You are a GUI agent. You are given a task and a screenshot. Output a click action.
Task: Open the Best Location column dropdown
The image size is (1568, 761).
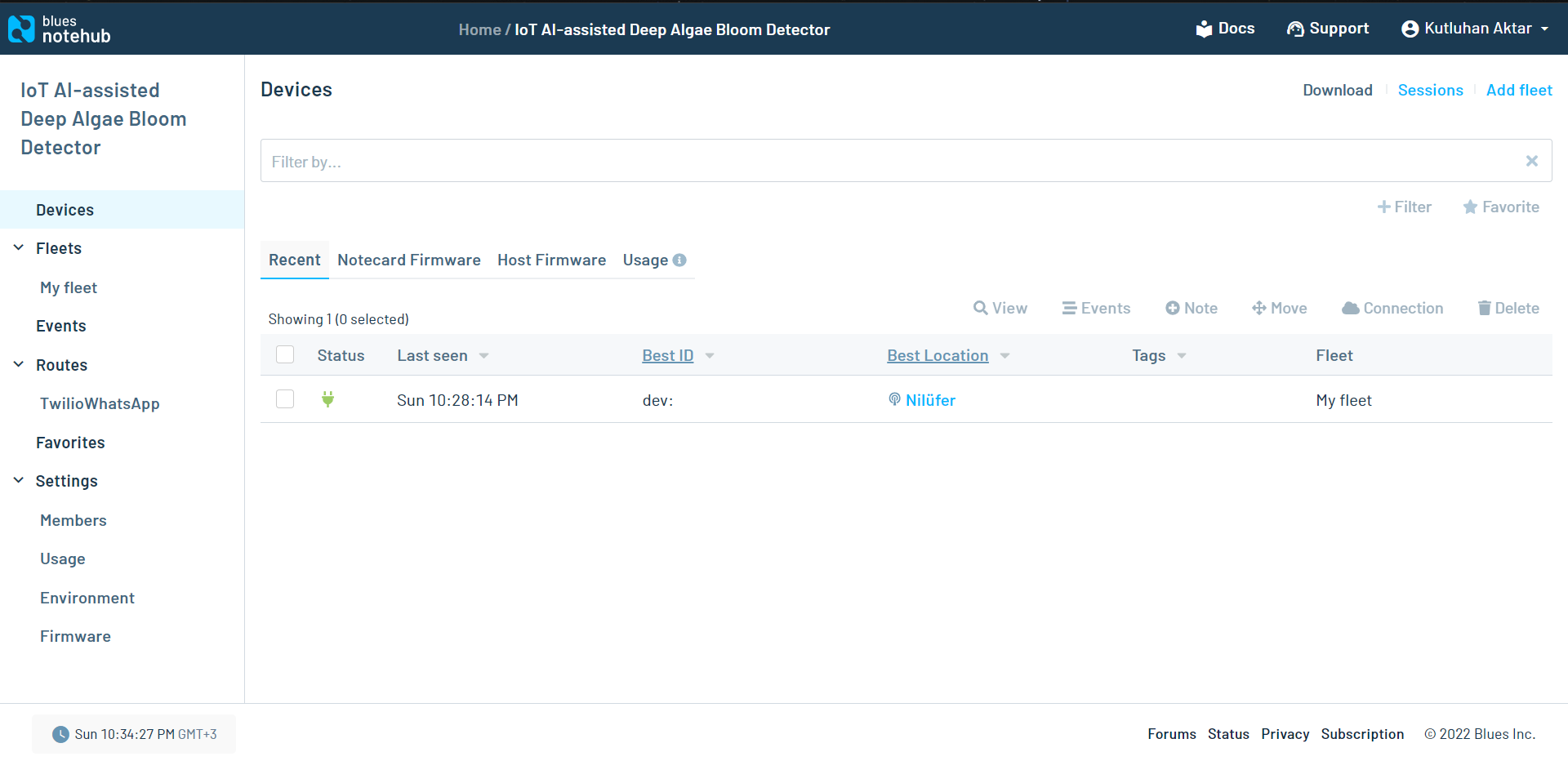[x=1005, y=356]
